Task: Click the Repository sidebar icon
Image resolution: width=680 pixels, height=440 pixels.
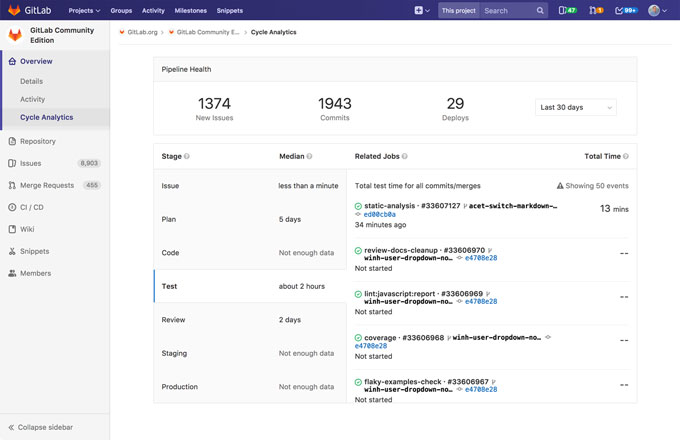Action: click(x=12, y=142)
